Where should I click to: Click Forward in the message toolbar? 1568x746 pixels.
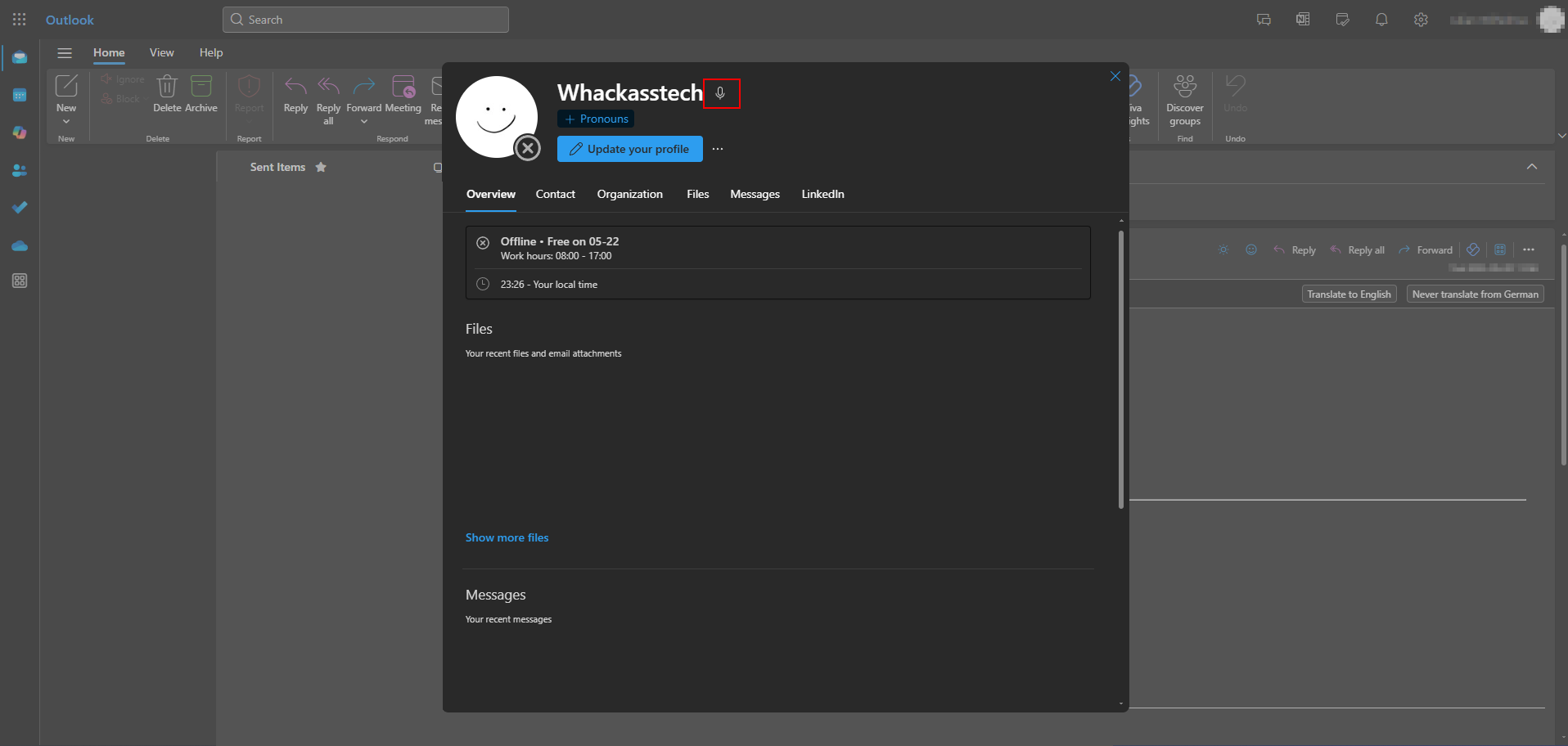(1426, 250)
